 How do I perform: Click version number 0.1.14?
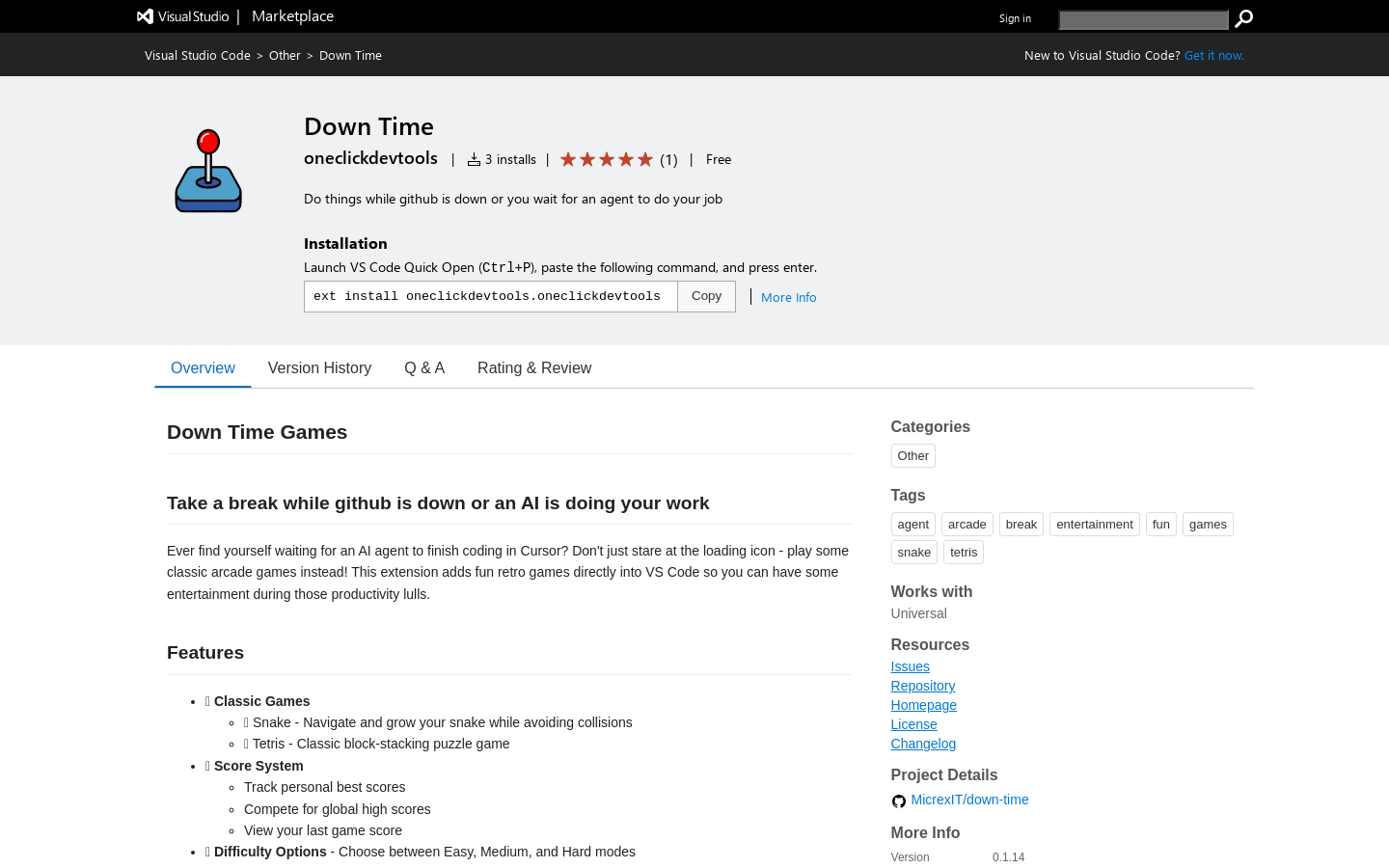click(x=1008, y=857)
